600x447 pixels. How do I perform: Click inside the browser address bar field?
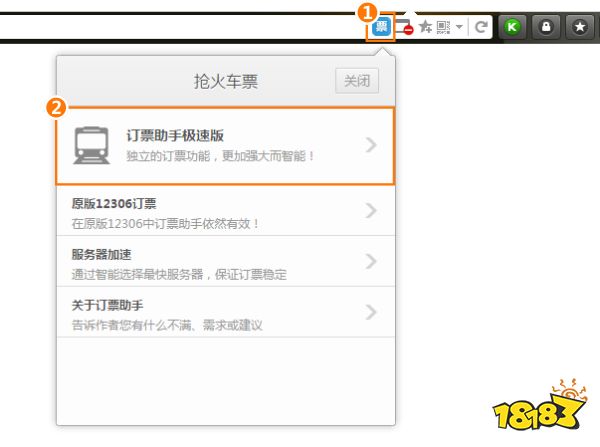click(180, 28)
